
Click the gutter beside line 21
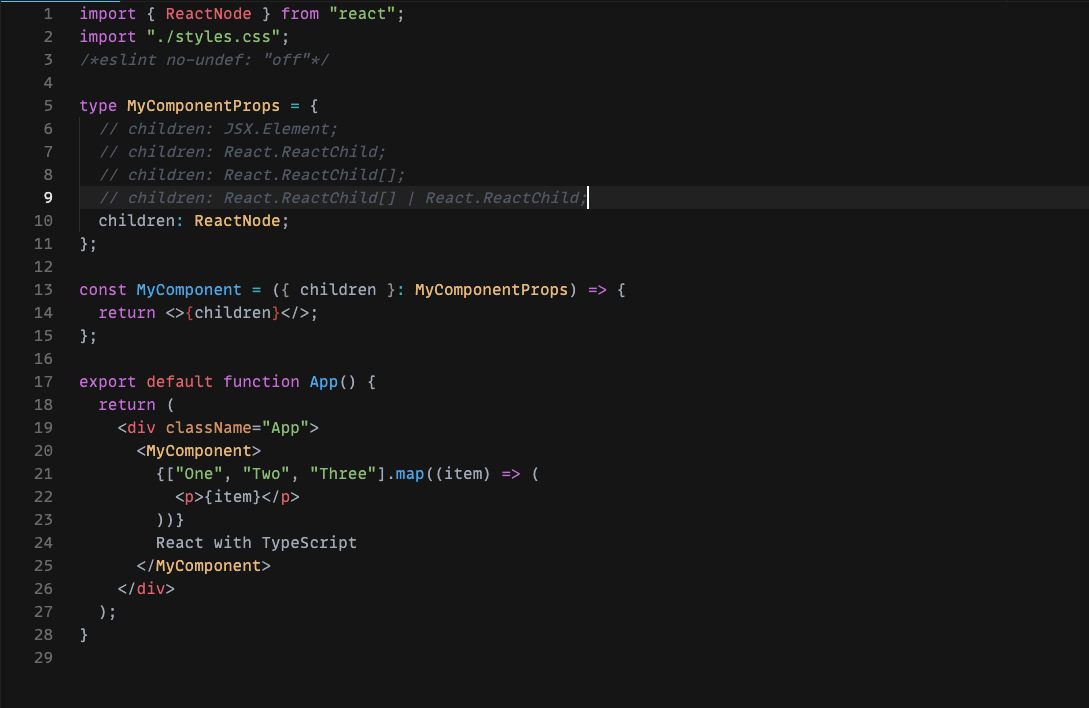coord(43,473)
